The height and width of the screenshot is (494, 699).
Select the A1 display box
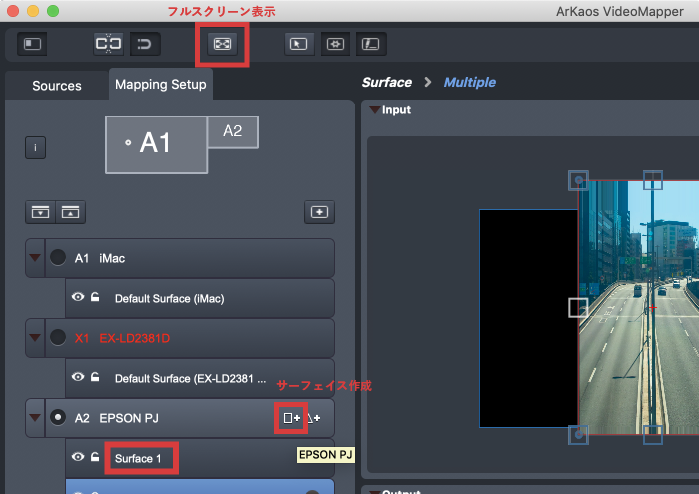pyautogui.click(x=156, y=144)
